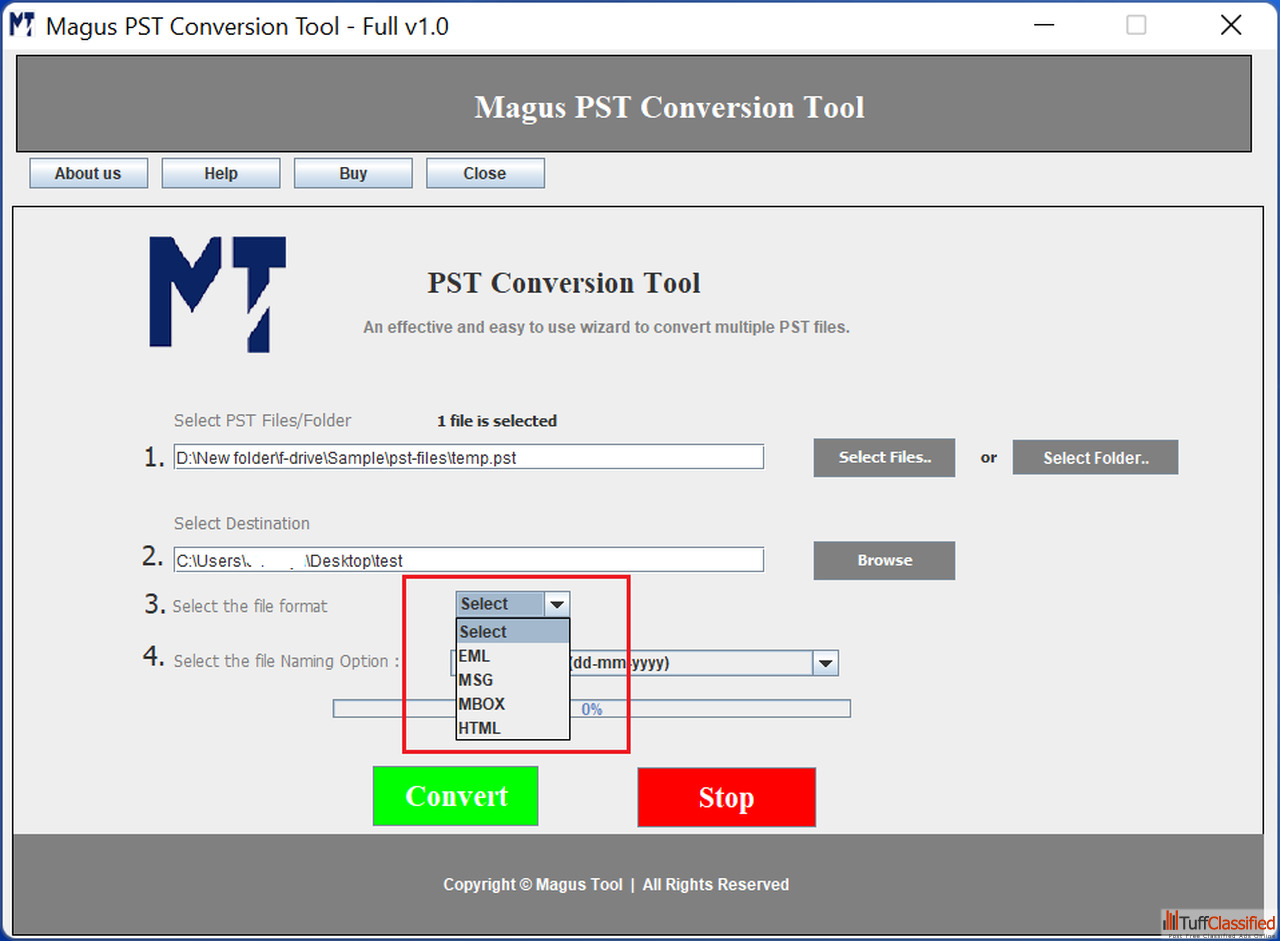The image size is (1280, 941).
Task: Click the large MT logo image
Action: tap(218, 294)
